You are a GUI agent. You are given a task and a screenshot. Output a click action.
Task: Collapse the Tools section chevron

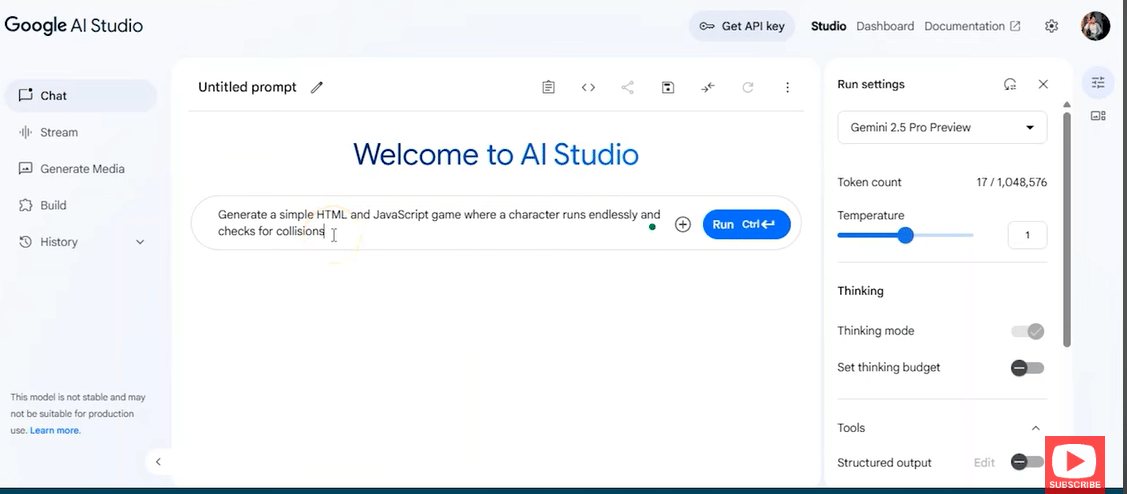click(x=1035, y=428)
